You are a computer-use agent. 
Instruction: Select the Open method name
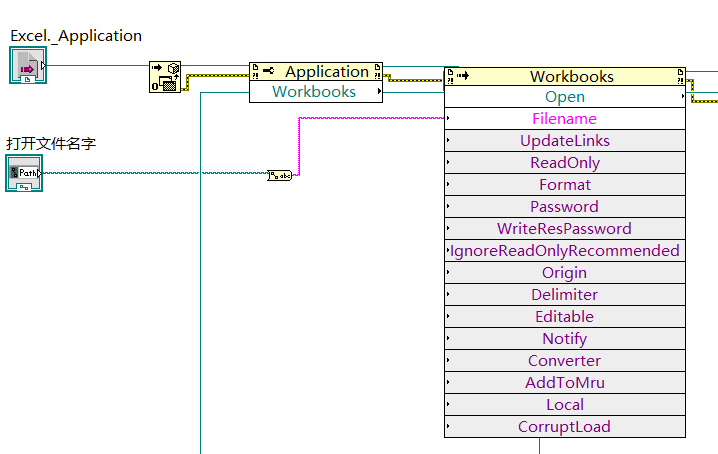(x=565, y=97)
